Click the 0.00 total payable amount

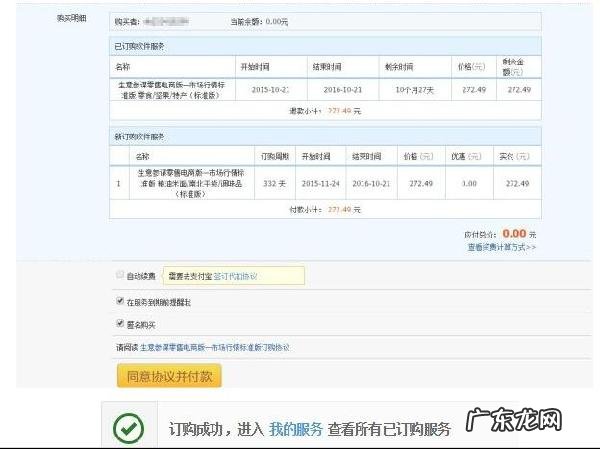click(514, 233)
